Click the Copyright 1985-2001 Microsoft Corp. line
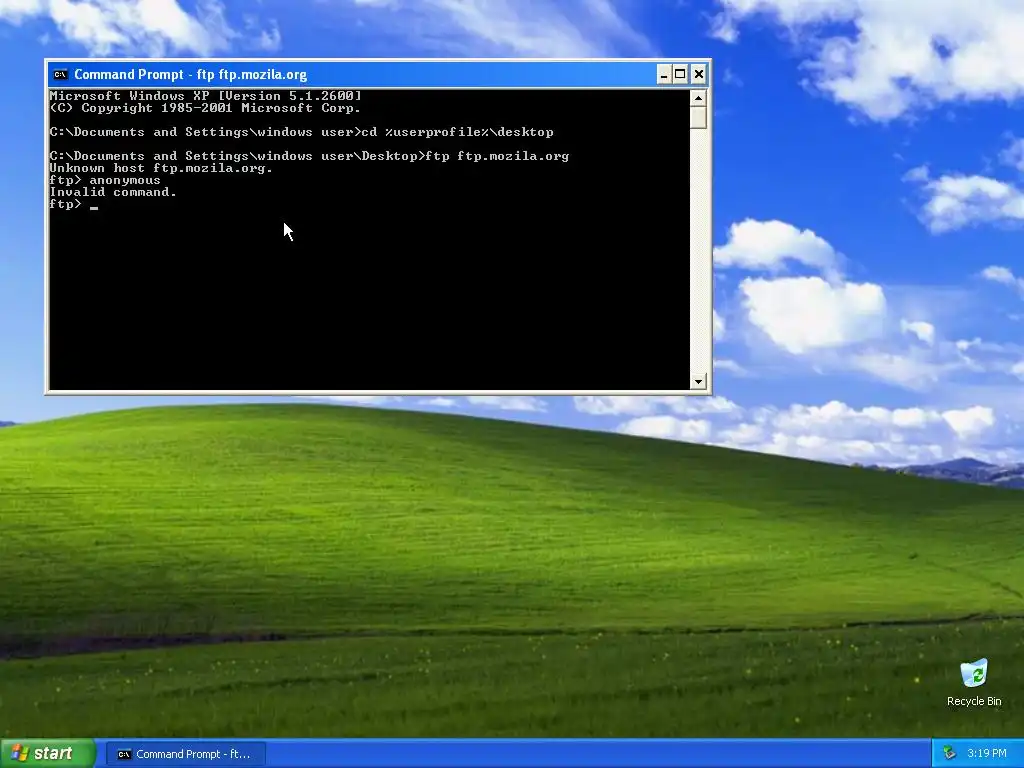The width and height of the screenshot is (1024, 768). (x=205, y=108)
